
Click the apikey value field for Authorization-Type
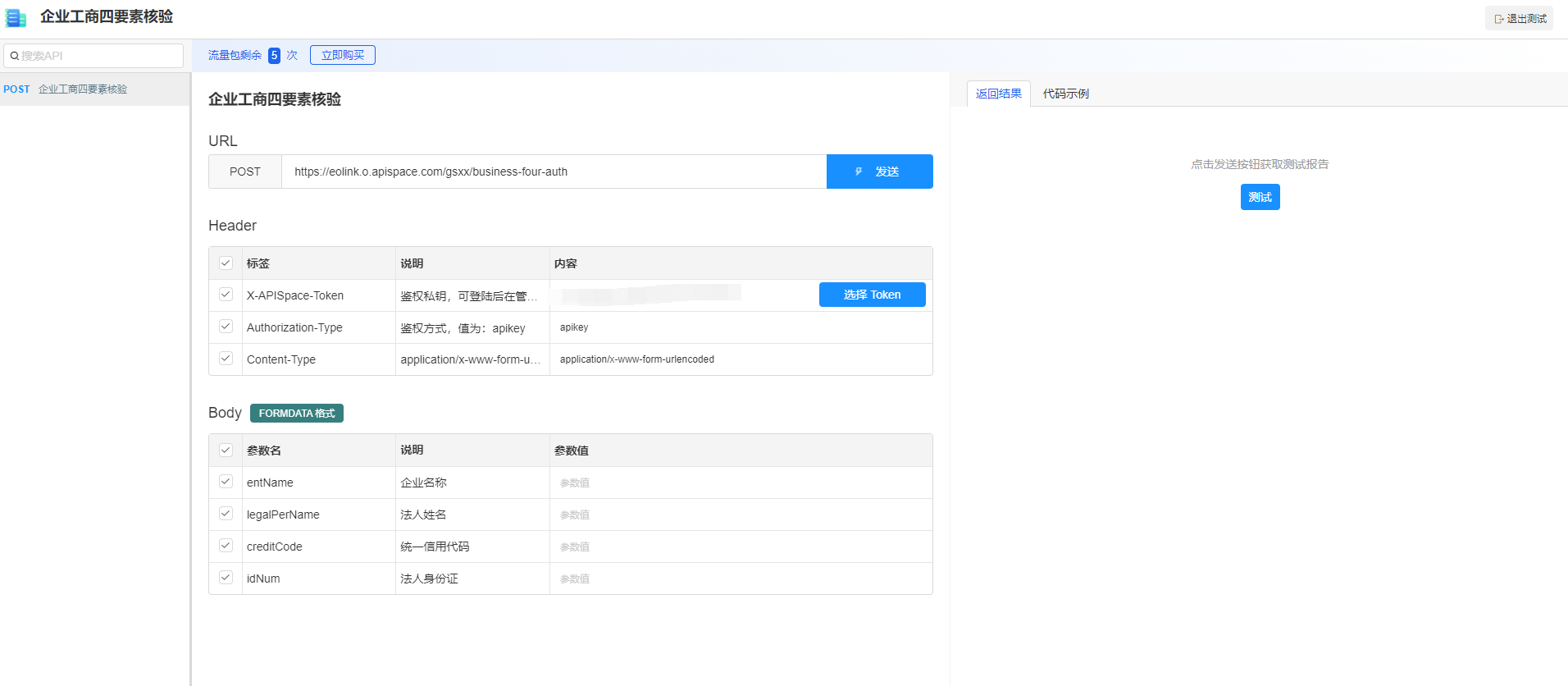(741, 327)
